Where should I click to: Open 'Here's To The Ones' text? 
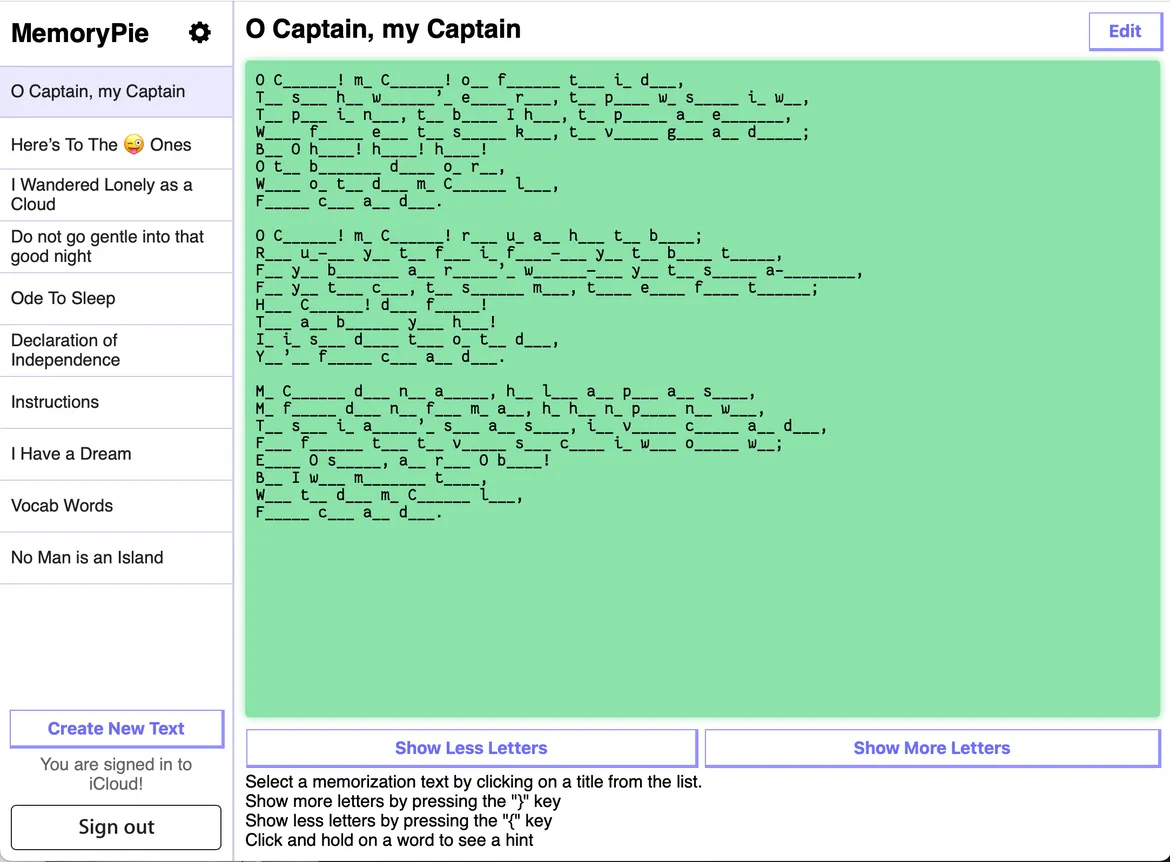pyautogui.click(x=101, y=145)
